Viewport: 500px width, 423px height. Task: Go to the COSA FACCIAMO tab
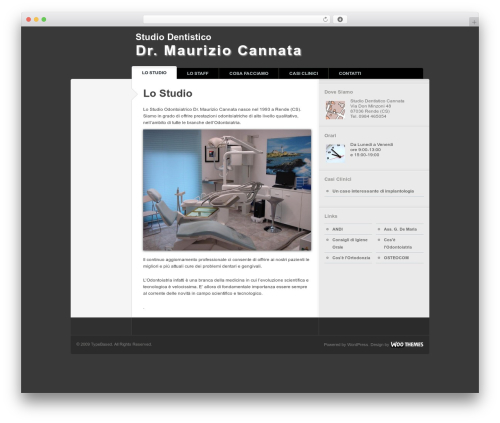tap(249, 73)
